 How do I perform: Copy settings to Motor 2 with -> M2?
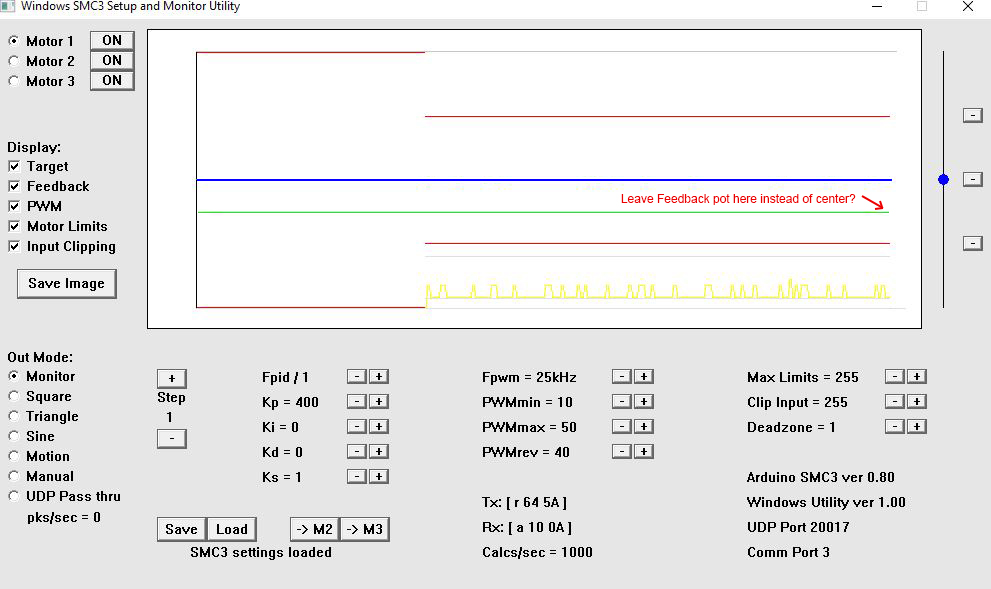315,530
